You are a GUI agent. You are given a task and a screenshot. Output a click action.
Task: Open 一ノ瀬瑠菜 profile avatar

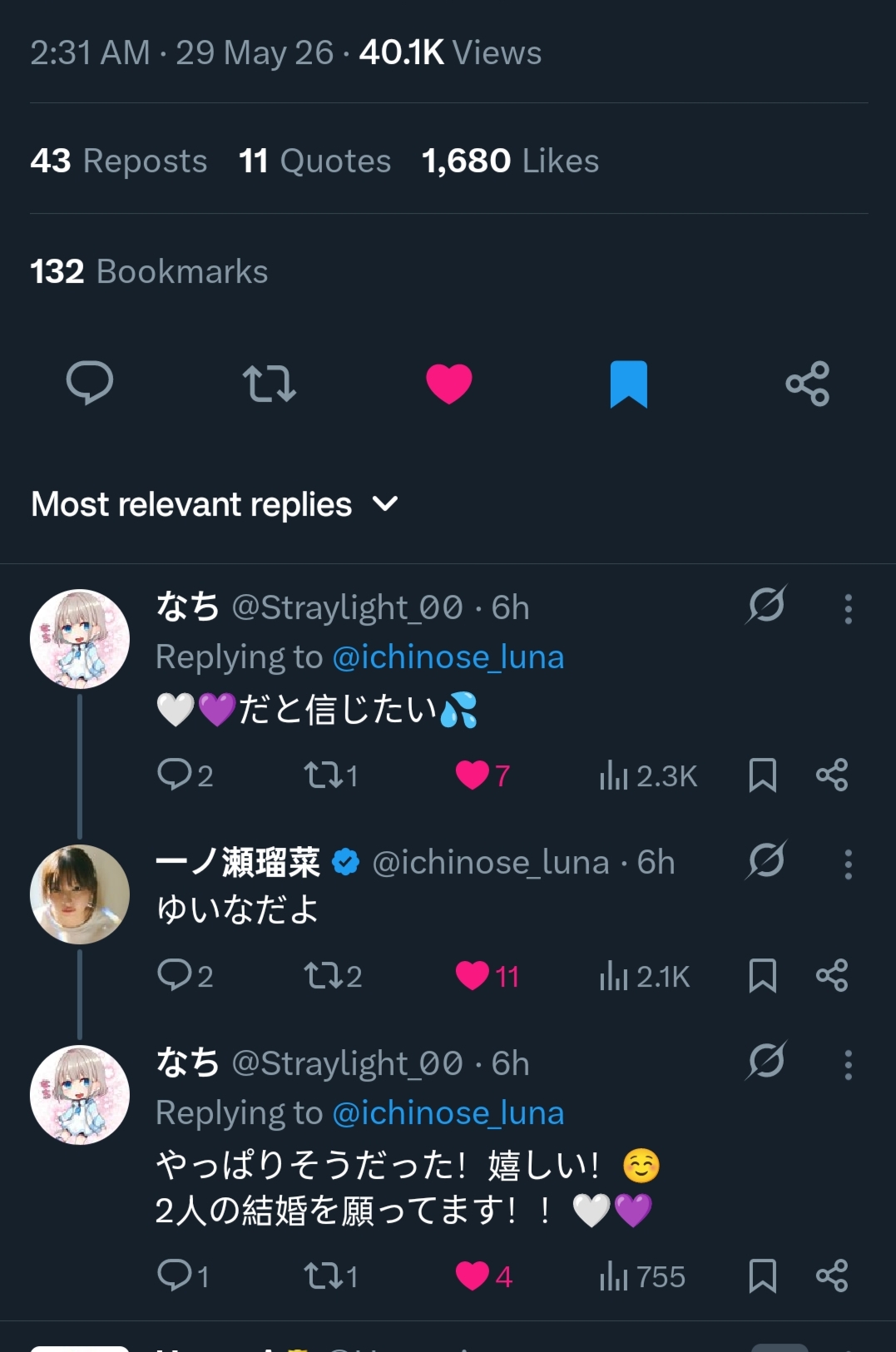[80, 894]
